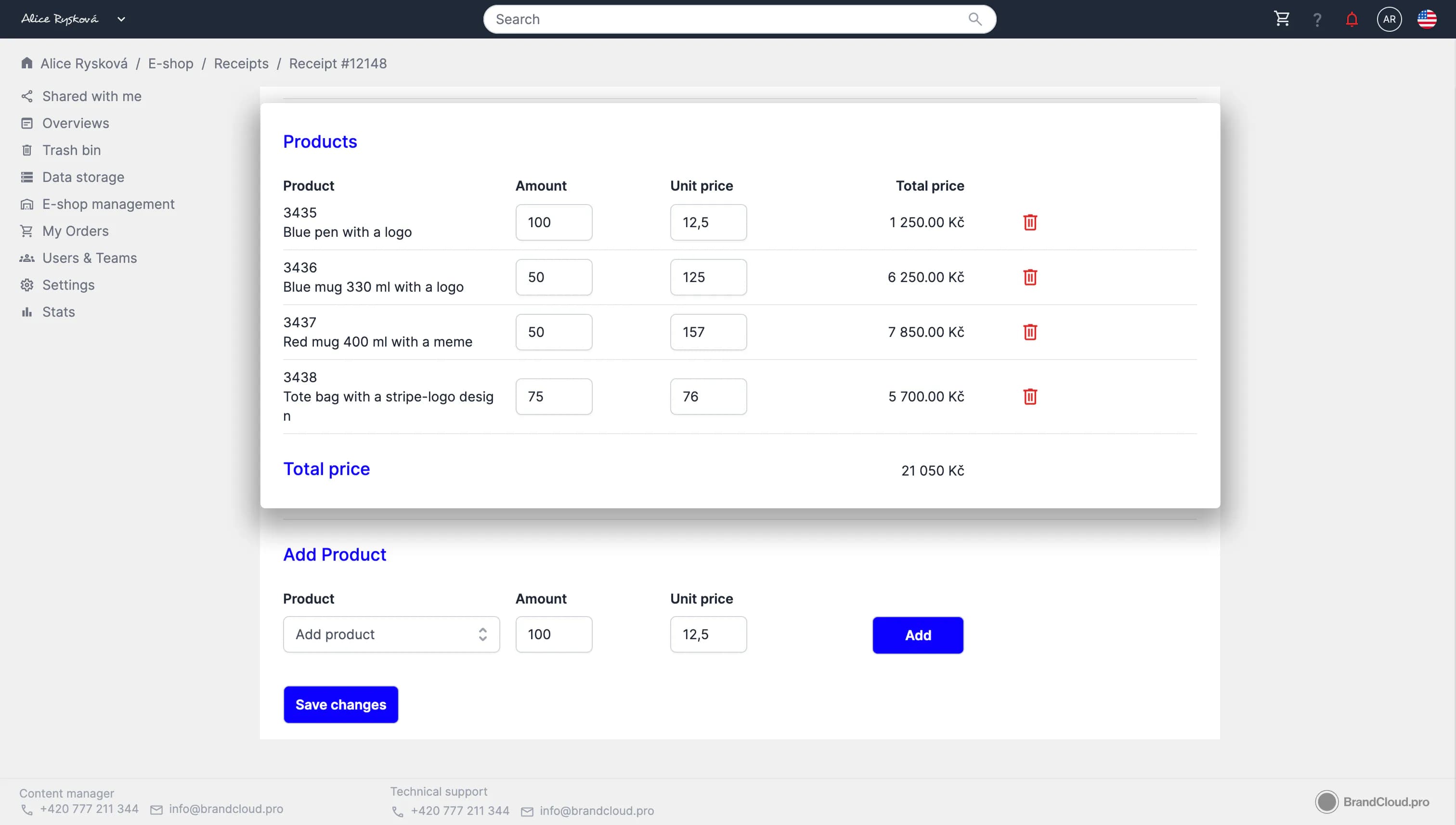Open Trash bin from sidebar
The height and width of the screenshot is (825, 1456).
(x=71, y=150)
